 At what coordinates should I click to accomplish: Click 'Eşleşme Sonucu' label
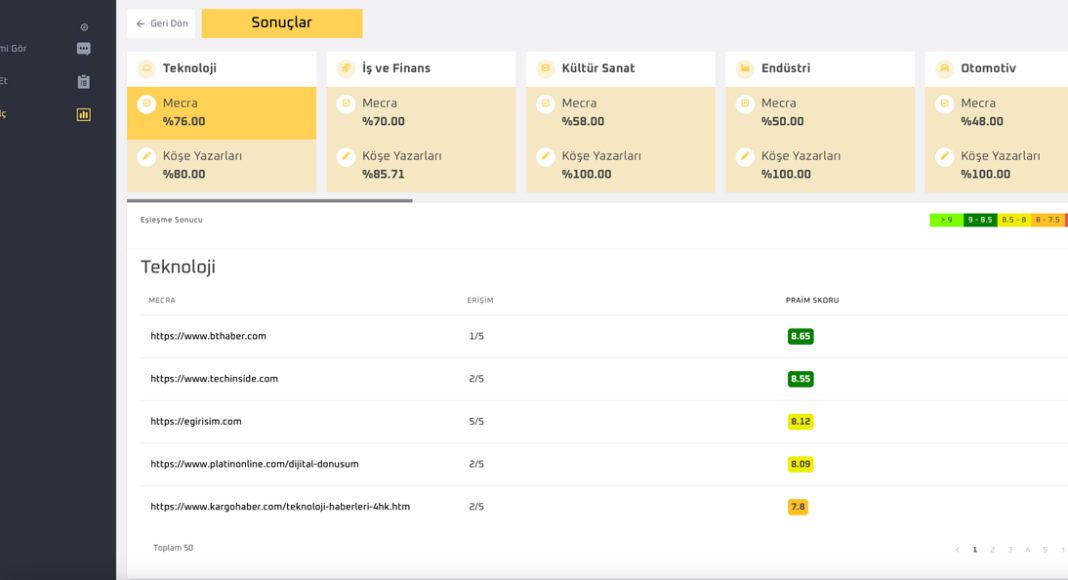171,220
